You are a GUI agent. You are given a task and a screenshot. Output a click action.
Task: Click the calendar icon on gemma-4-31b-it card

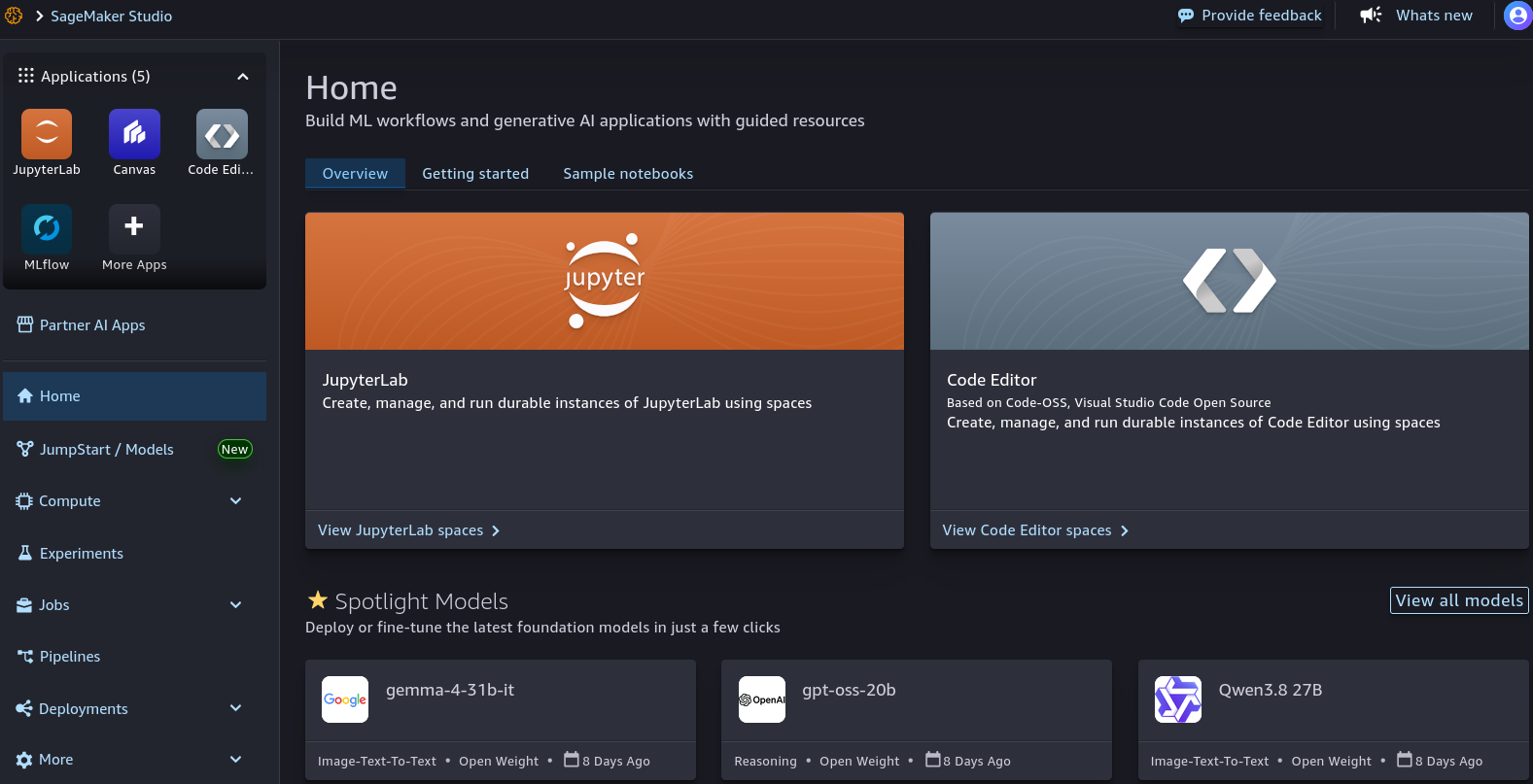click(x=572, y=759)
